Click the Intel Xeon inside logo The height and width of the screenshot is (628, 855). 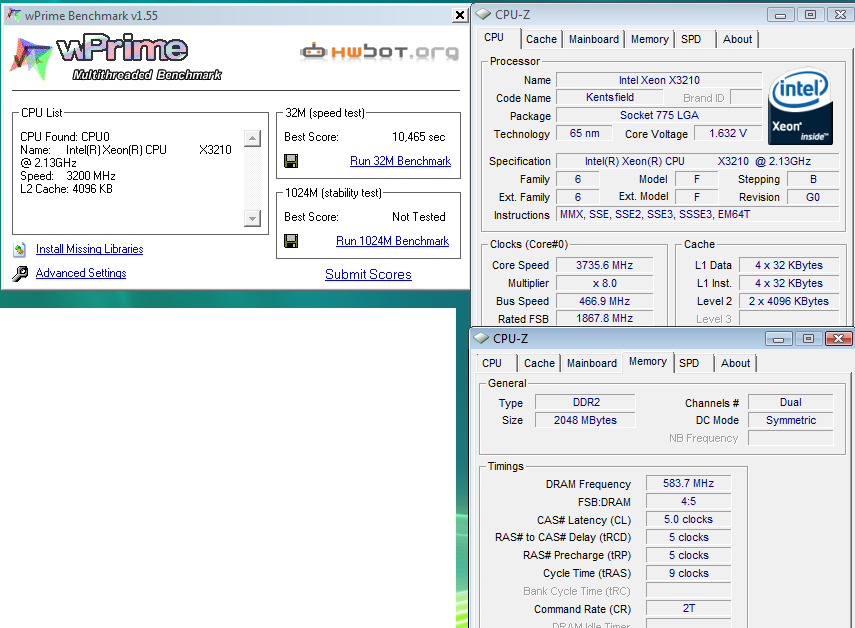(800, 106)
